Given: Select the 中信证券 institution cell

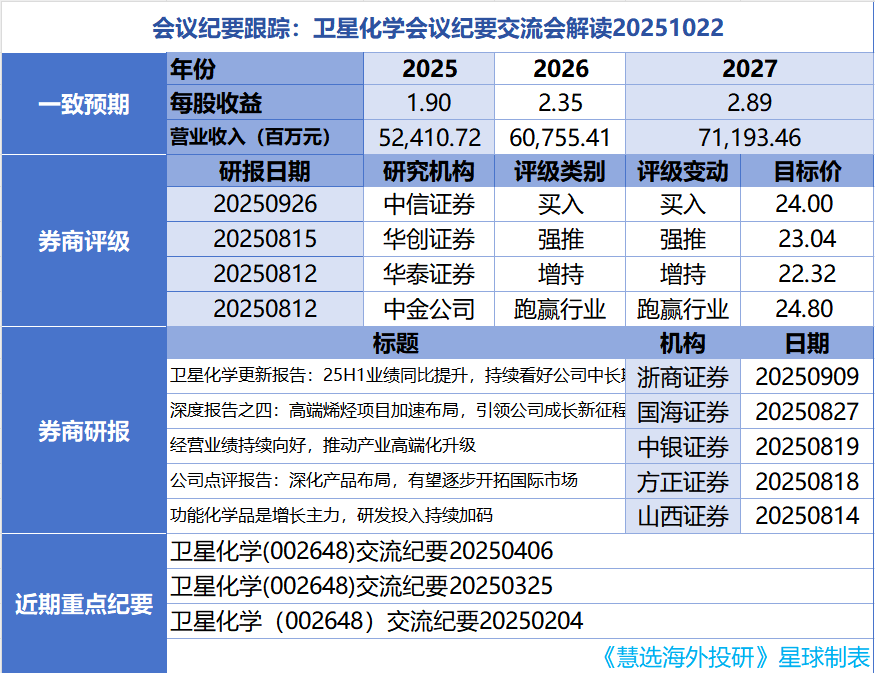Looking at the screenshot, I should pos(429,204).
